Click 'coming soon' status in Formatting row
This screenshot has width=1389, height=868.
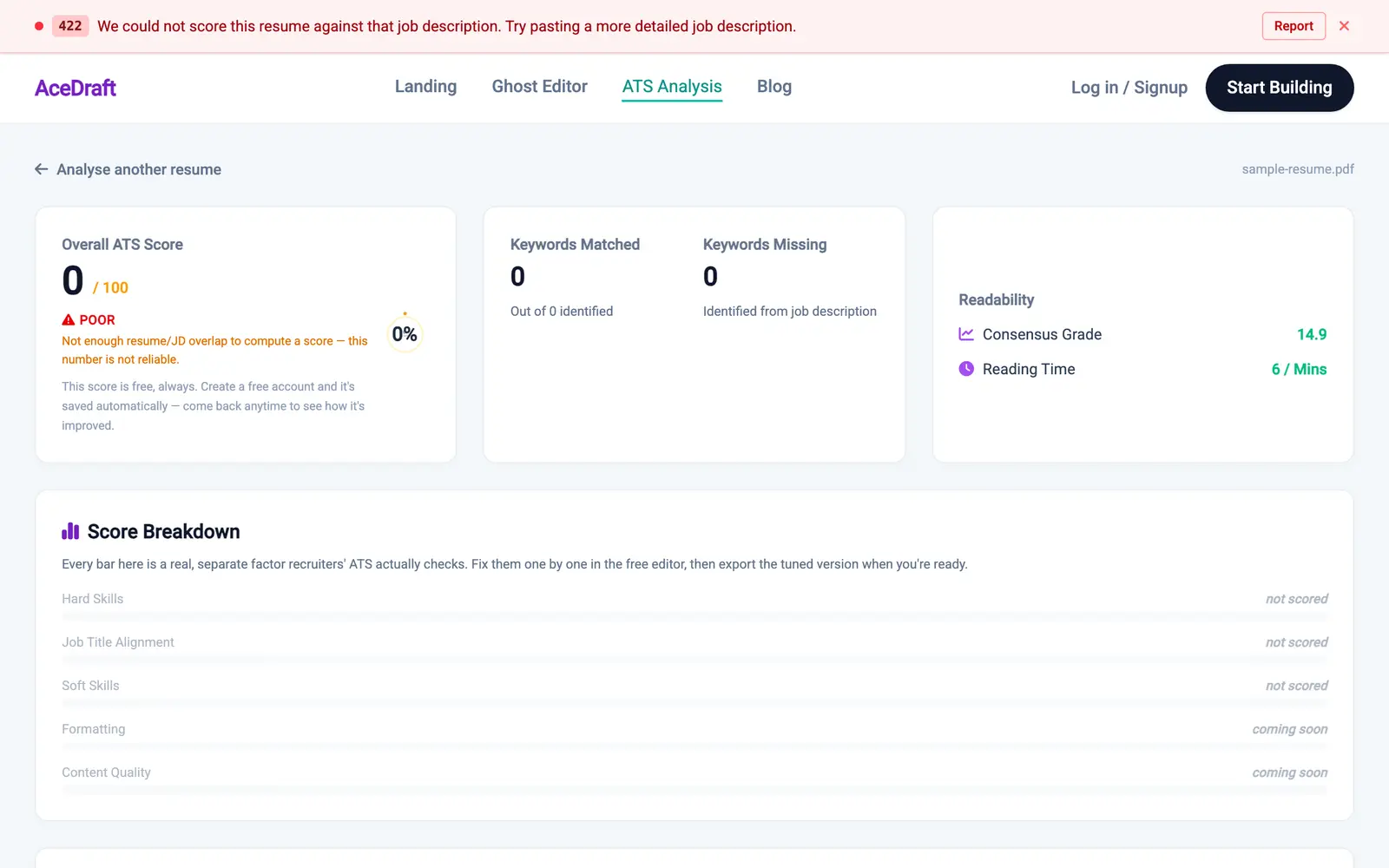[1290, 729]
